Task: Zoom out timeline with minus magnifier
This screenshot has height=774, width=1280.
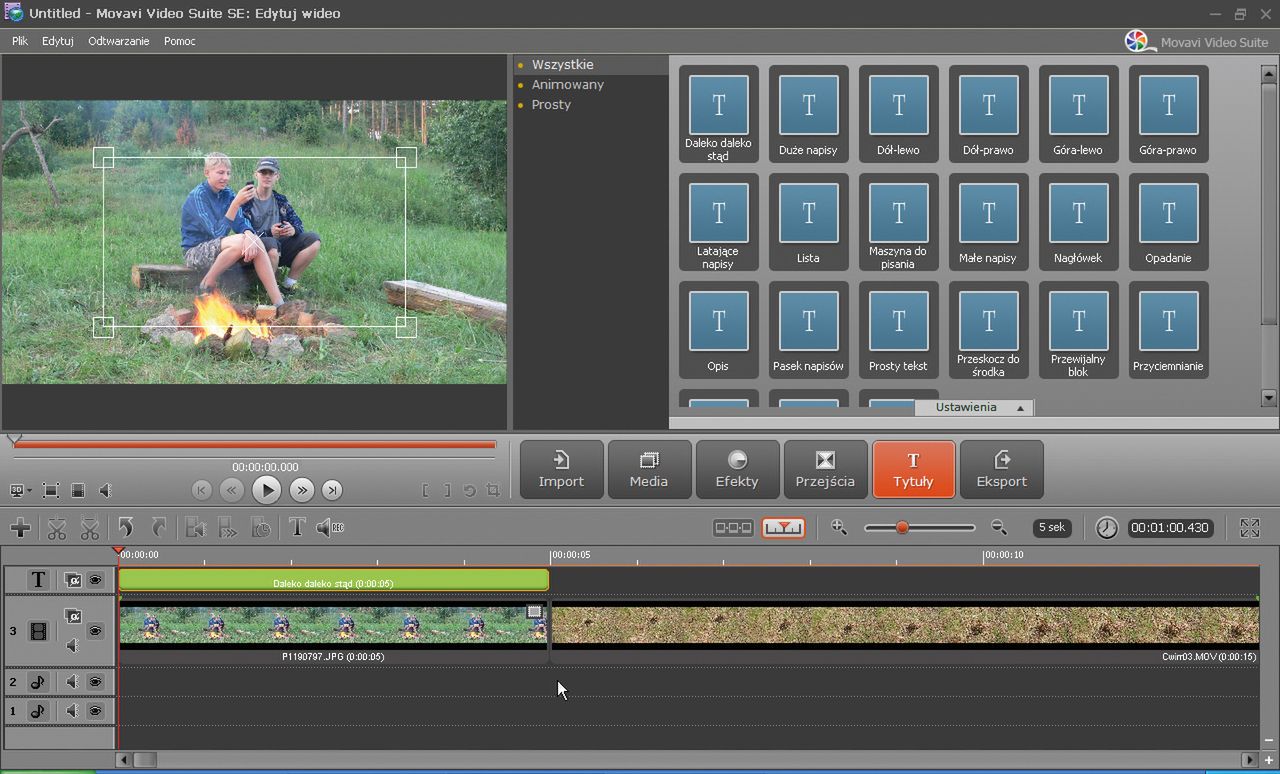Action: pyautogui.click(x=998, y=528)
